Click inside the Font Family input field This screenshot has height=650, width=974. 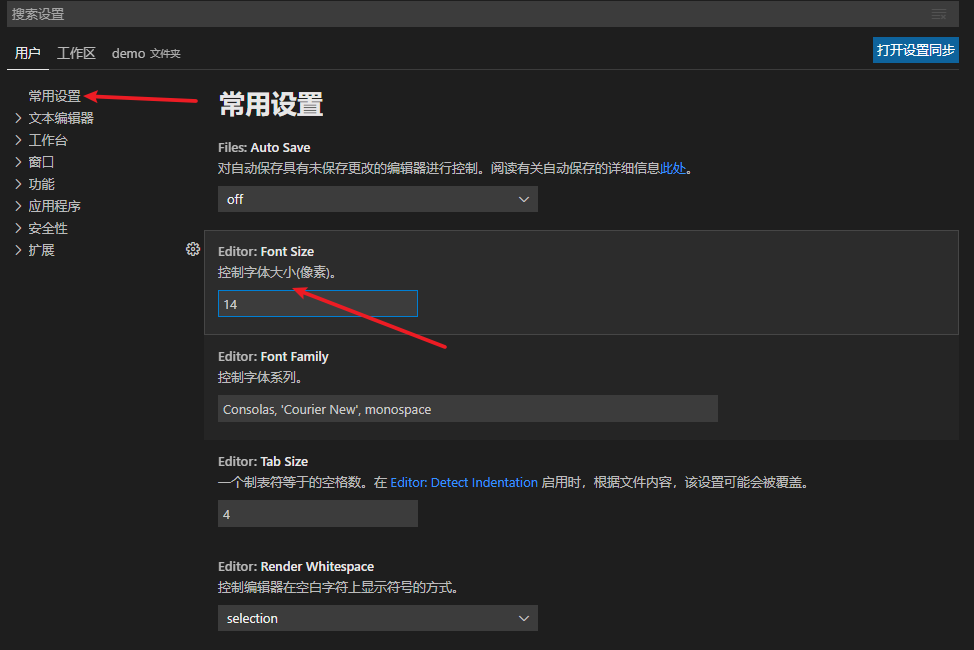467,408
